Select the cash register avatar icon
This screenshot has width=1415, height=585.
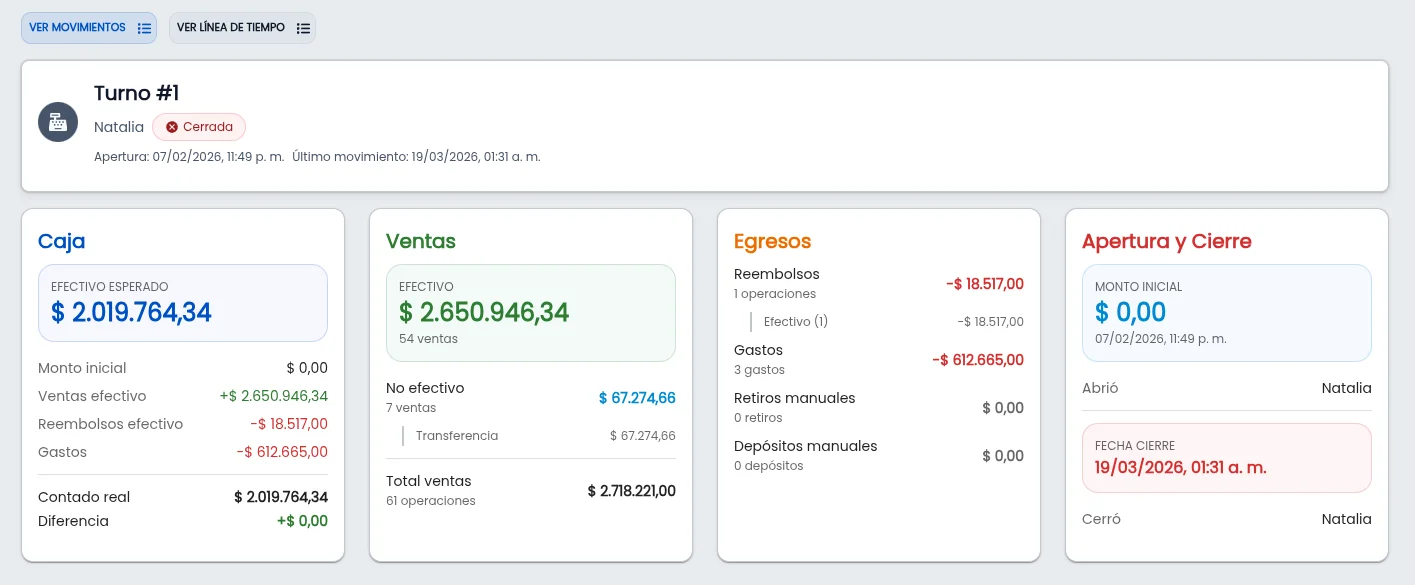[57, 122]
